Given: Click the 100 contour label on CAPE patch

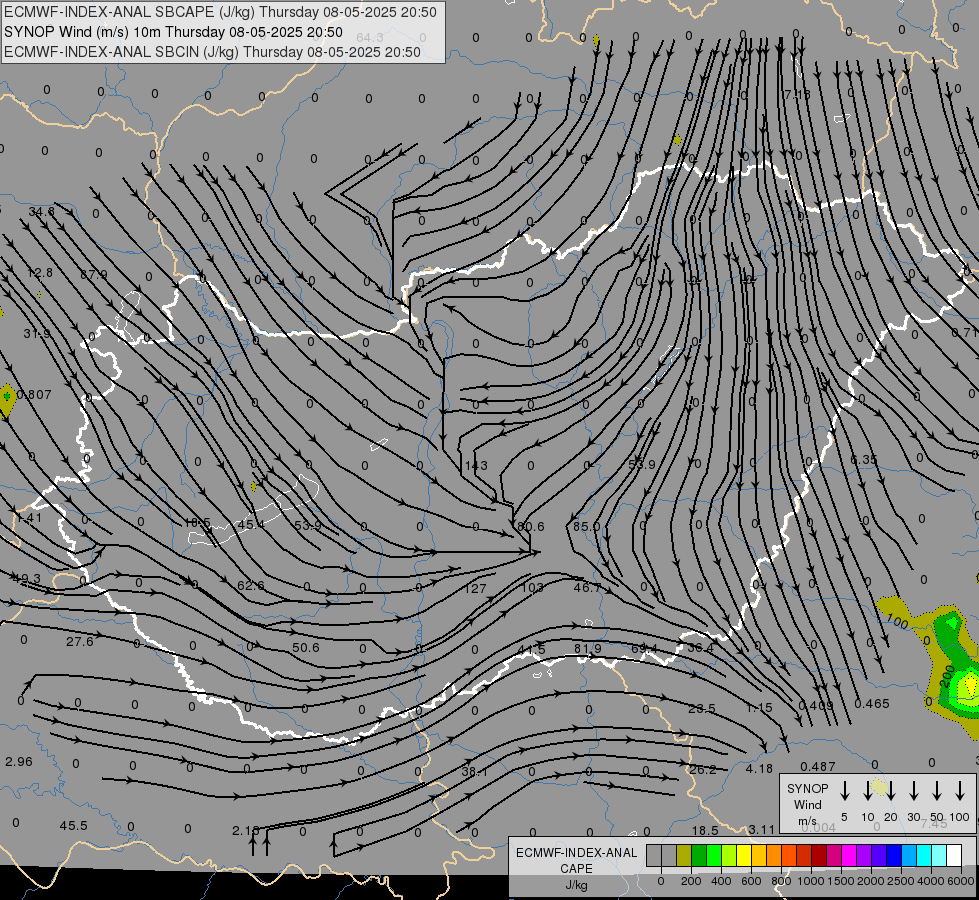Looking at the screenshot, I should [x=897, y=621].
